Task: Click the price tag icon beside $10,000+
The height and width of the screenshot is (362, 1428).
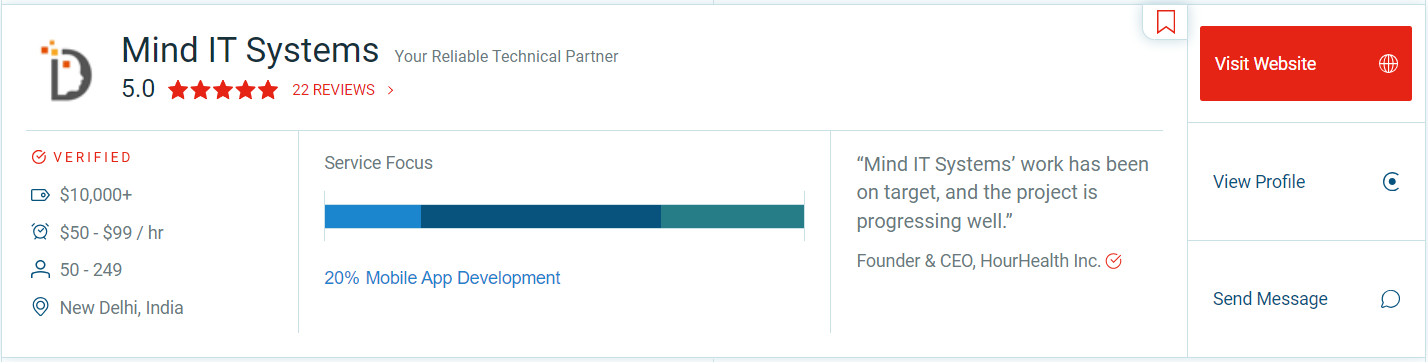Action: coord(40,195)
